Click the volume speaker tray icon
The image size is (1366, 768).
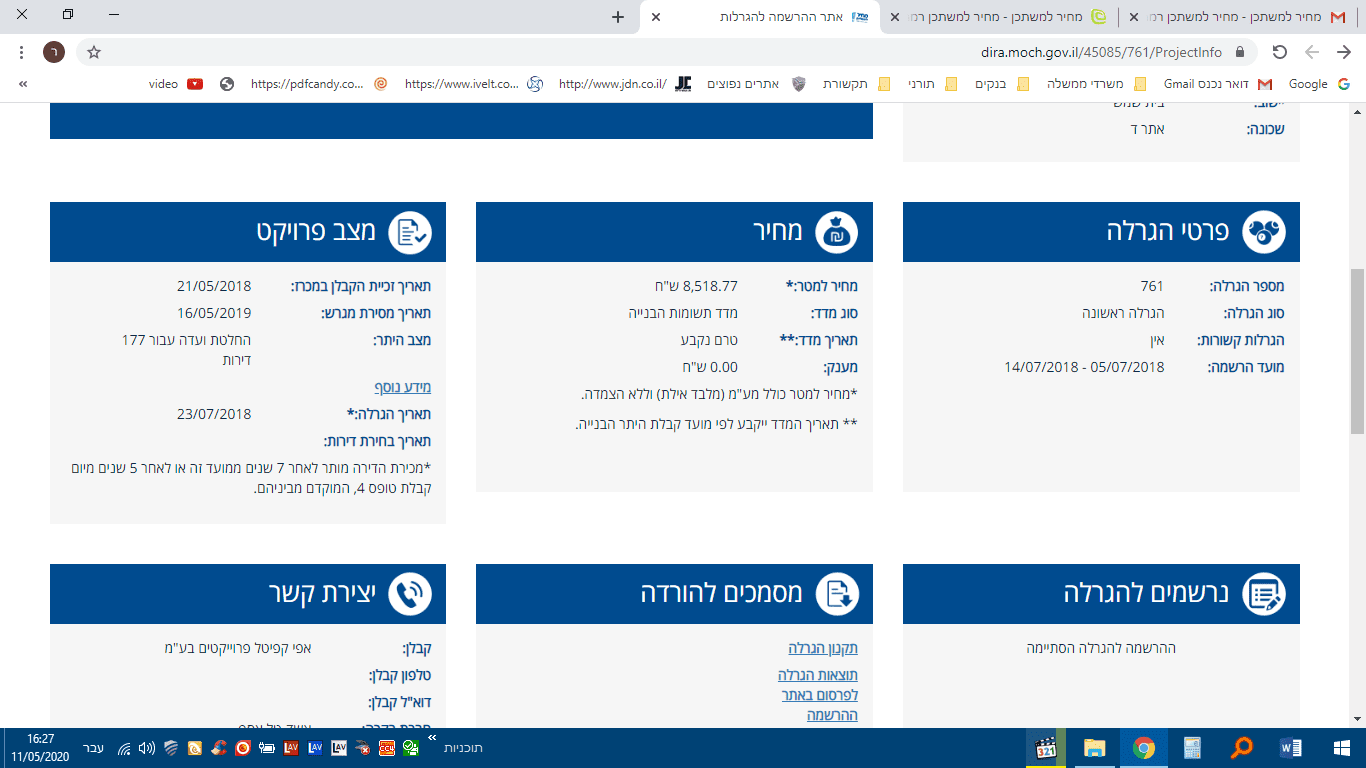coord(147,748)
